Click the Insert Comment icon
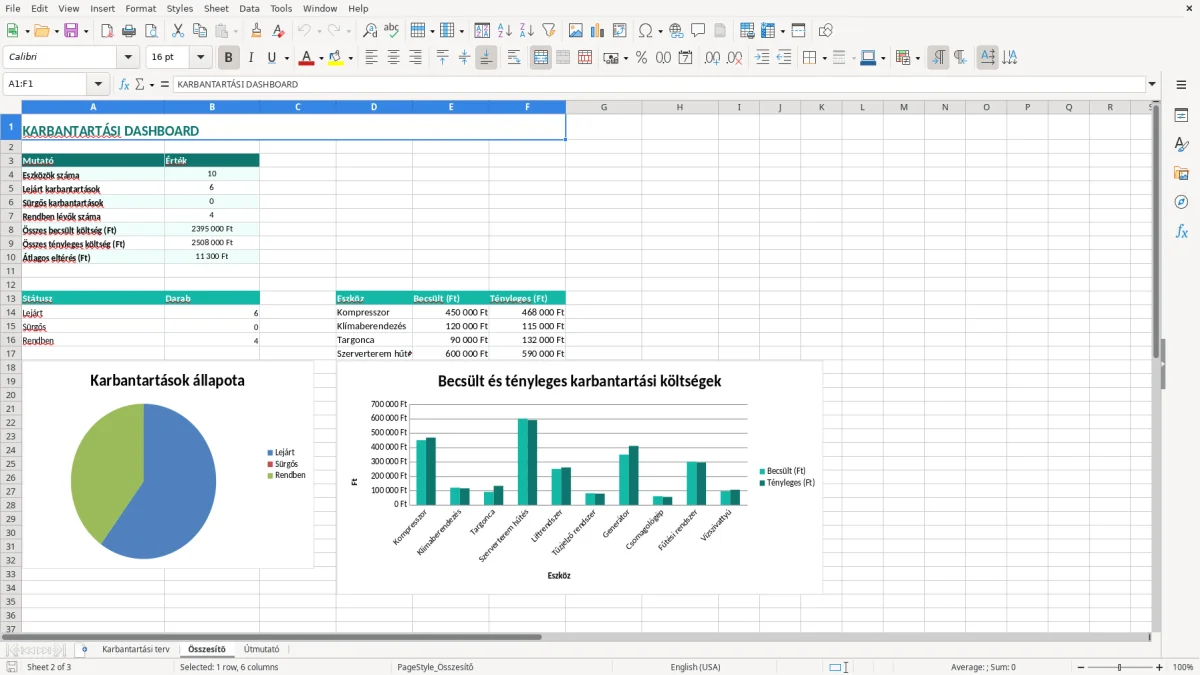Screen dimensions: 1200x675 (x=698, y=31)
